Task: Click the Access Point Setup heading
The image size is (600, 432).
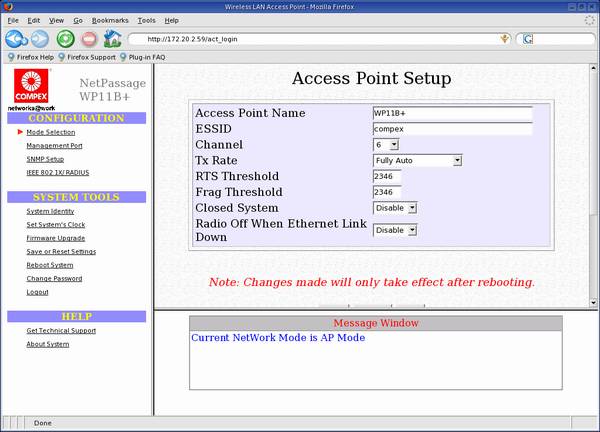Action: click(372, 78)
